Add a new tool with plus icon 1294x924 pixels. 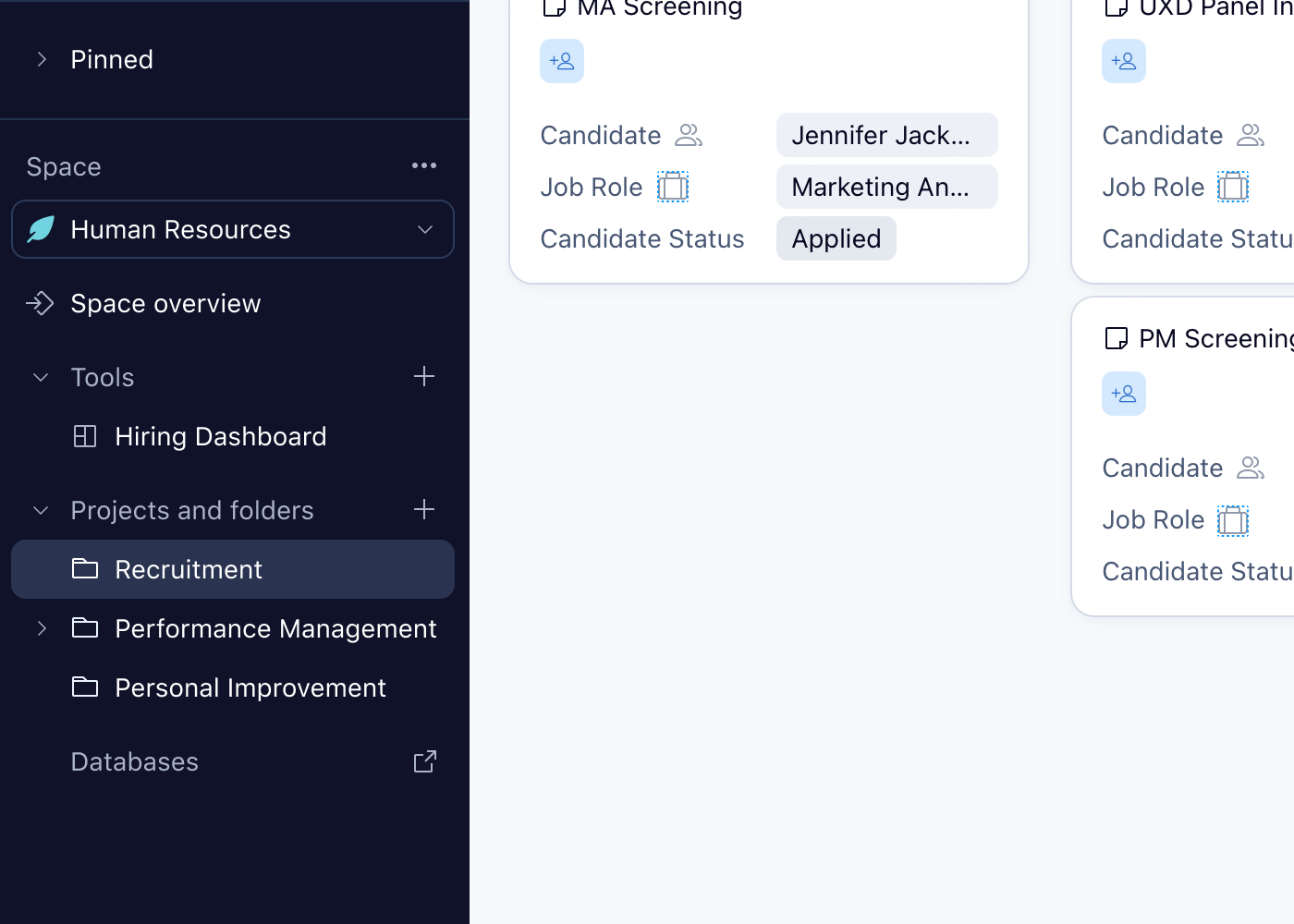pyautogui.click(x=424, y=376)
